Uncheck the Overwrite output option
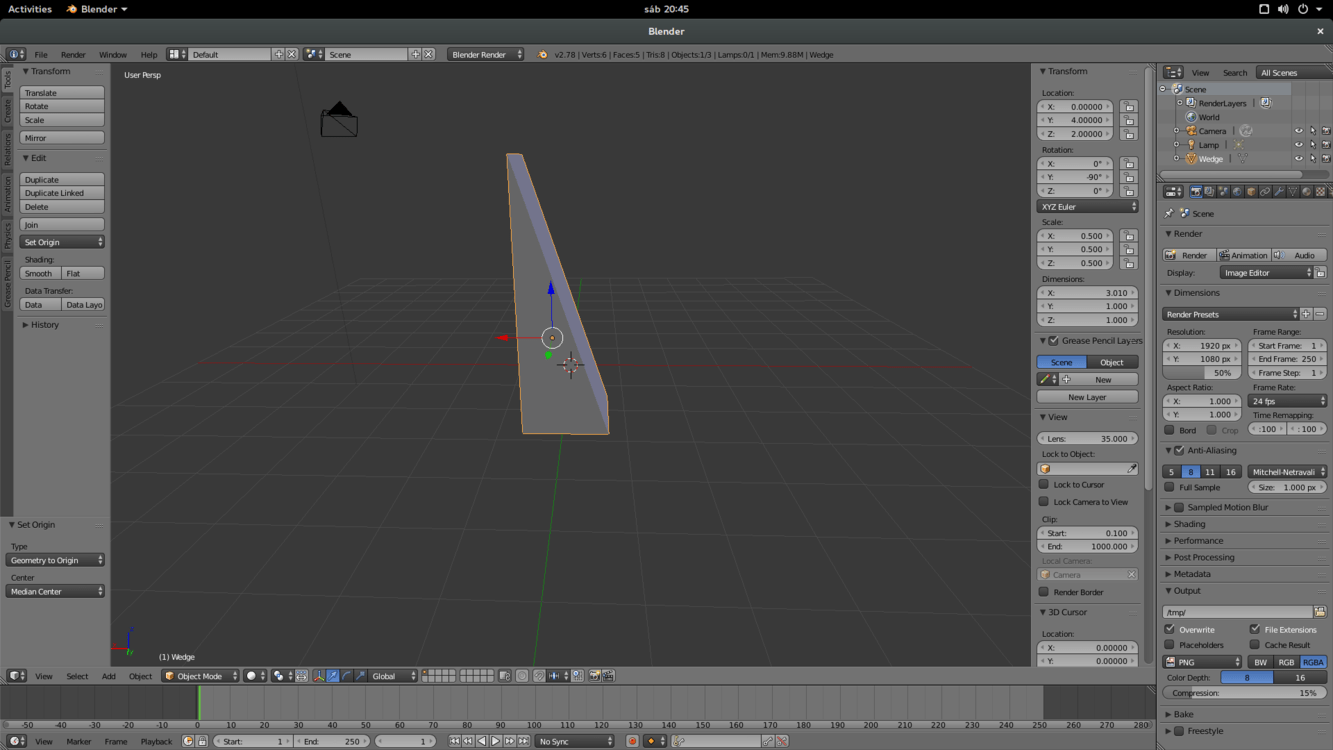The image size is (1333, 750). (1170, 630)
